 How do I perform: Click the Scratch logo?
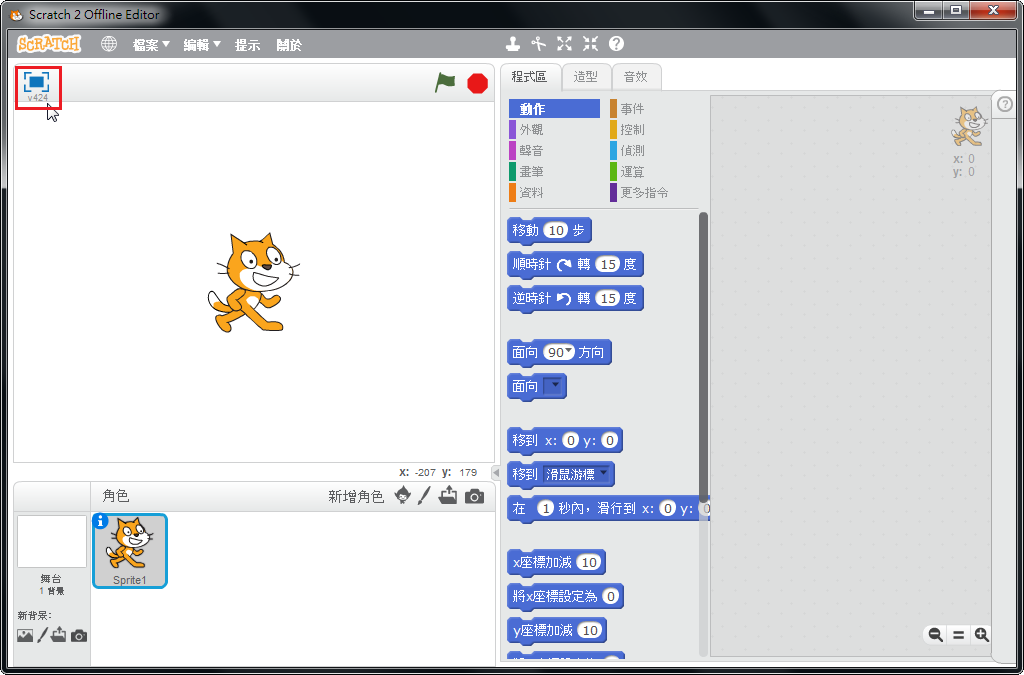[x=49, y=44]
